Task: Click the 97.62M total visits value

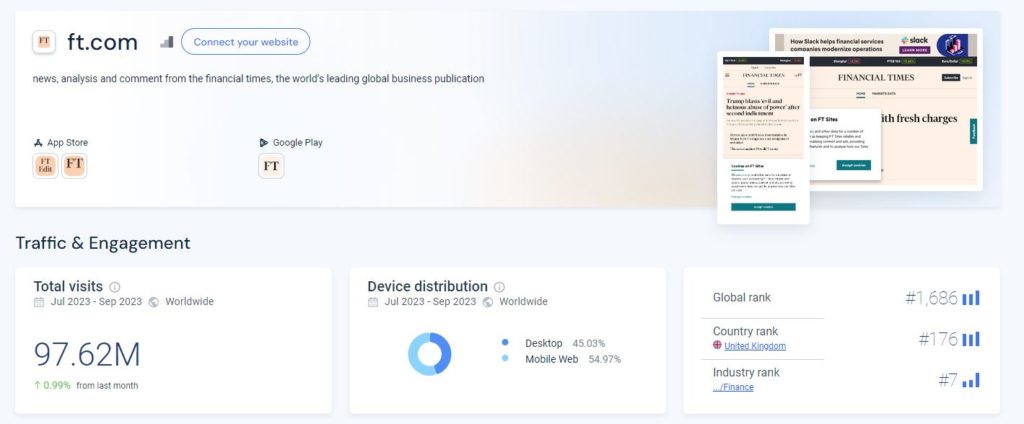Action: (87, 354)
